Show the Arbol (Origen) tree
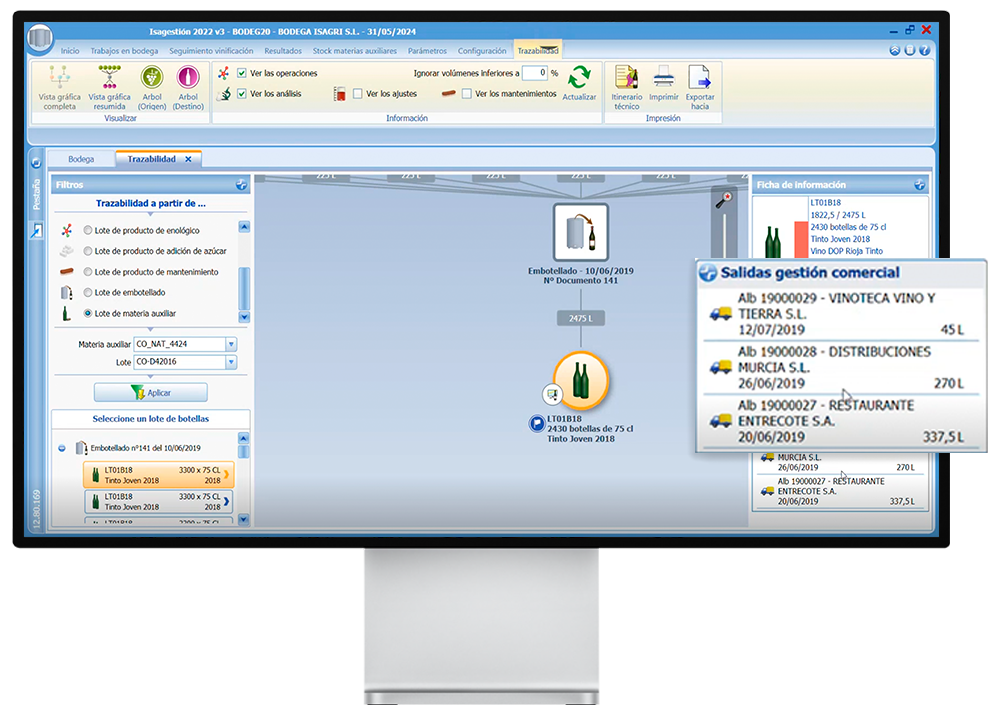This screenshot has height=715, width=1000. pos(152,87)
